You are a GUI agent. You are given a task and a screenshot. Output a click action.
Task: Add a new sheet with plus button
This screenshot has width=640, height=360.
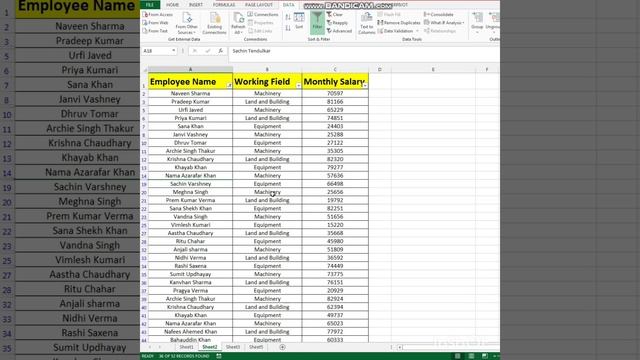coord(282,347)
